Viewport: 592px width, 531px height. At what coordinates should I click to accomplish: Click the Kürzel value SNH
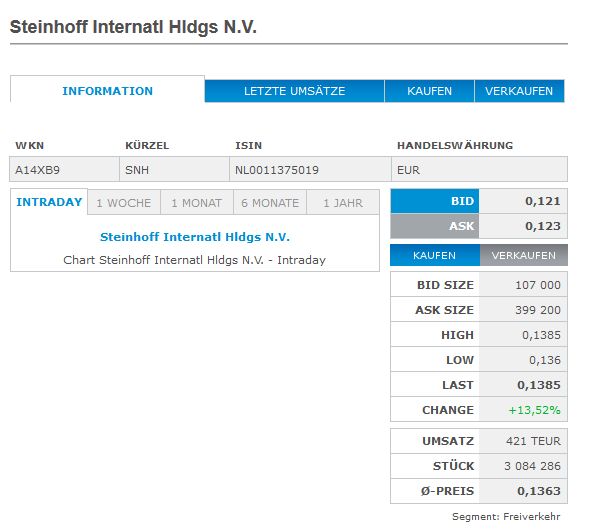[137, 170]
